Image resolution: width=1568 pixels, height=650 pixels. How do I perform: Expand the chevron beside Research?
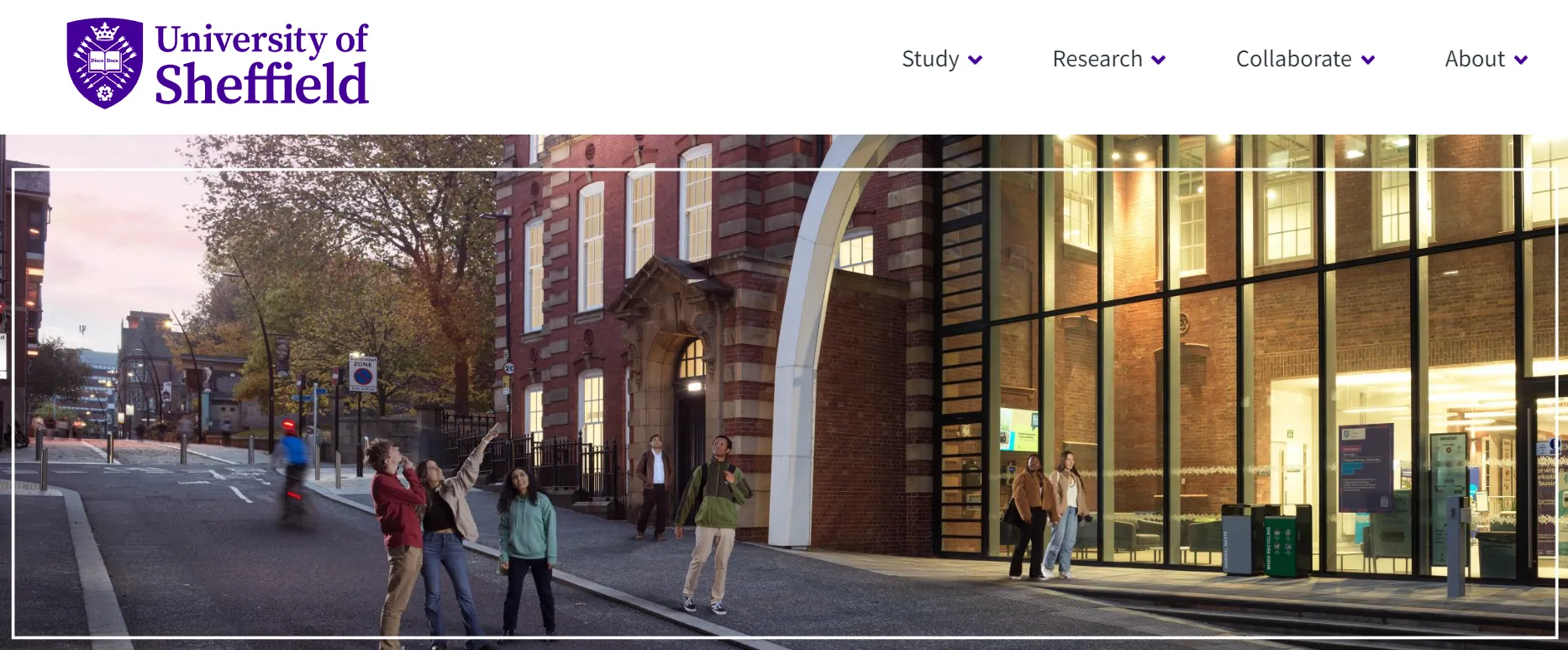(x=1159, y=60)
